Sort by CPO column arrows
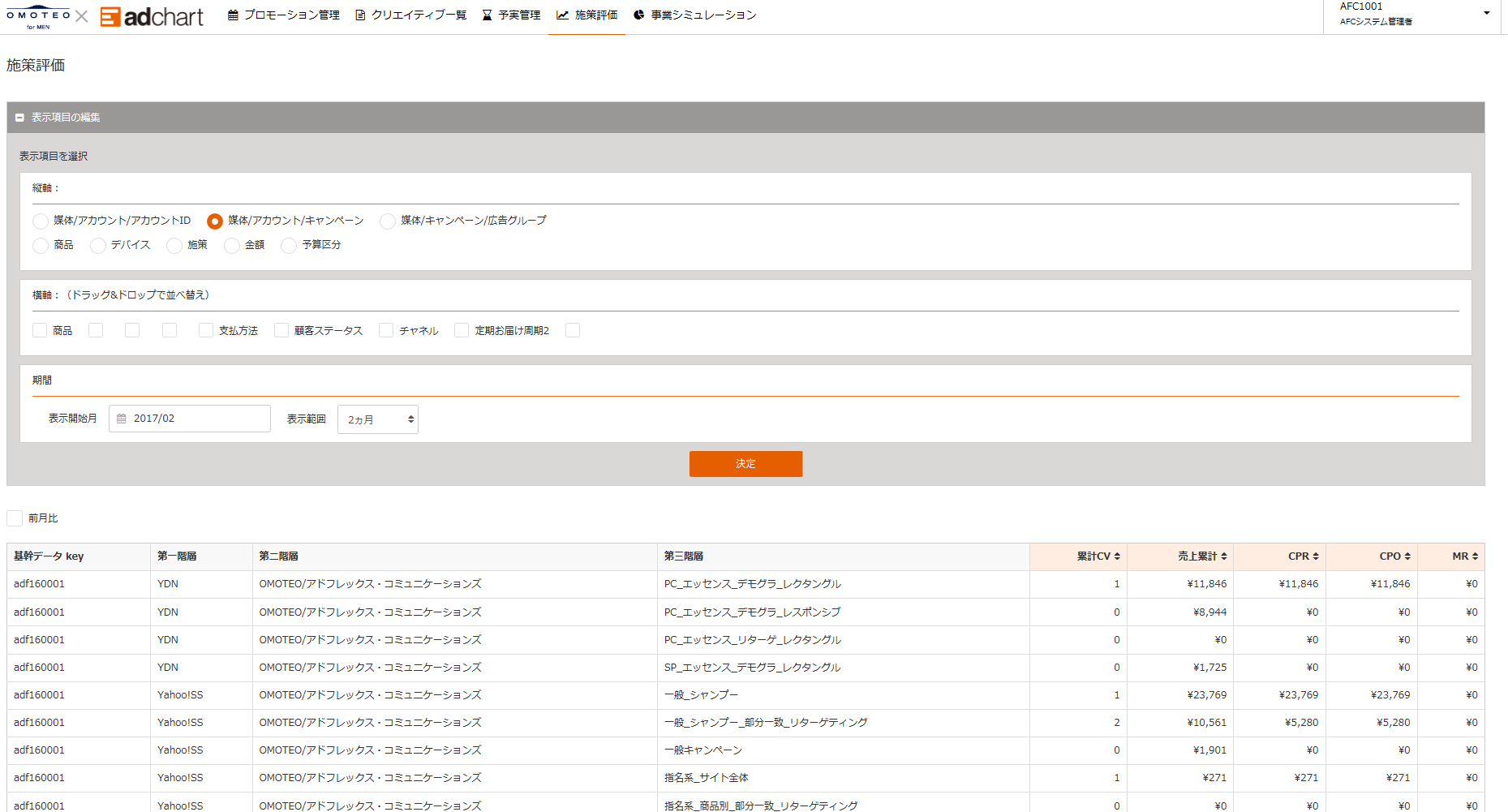Screen dimensions: 1508x812 coord(1407,556)
